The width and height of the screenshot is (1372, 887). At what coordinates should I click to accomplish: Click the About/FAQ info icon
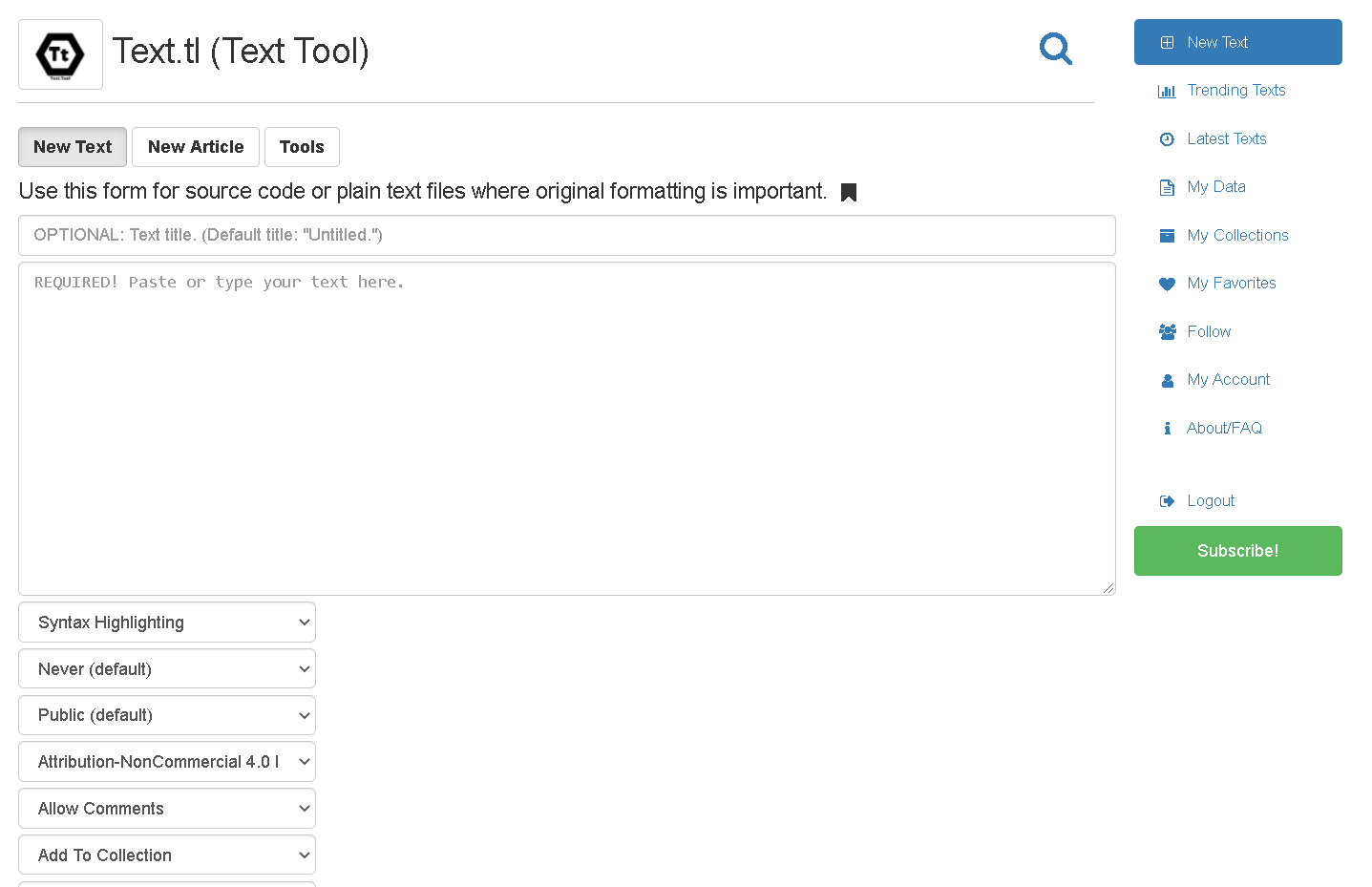point(1167,429)
